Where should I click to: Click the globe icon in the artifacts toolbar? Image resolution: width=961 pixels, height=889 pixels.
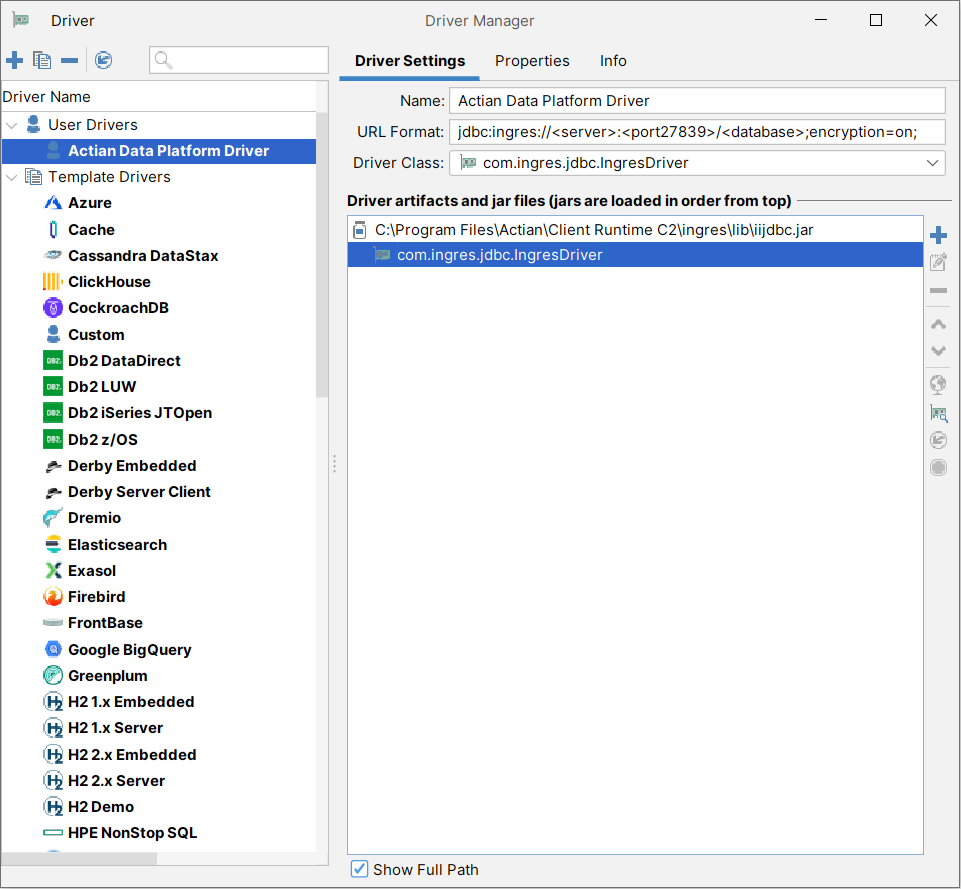click(938, 385)
